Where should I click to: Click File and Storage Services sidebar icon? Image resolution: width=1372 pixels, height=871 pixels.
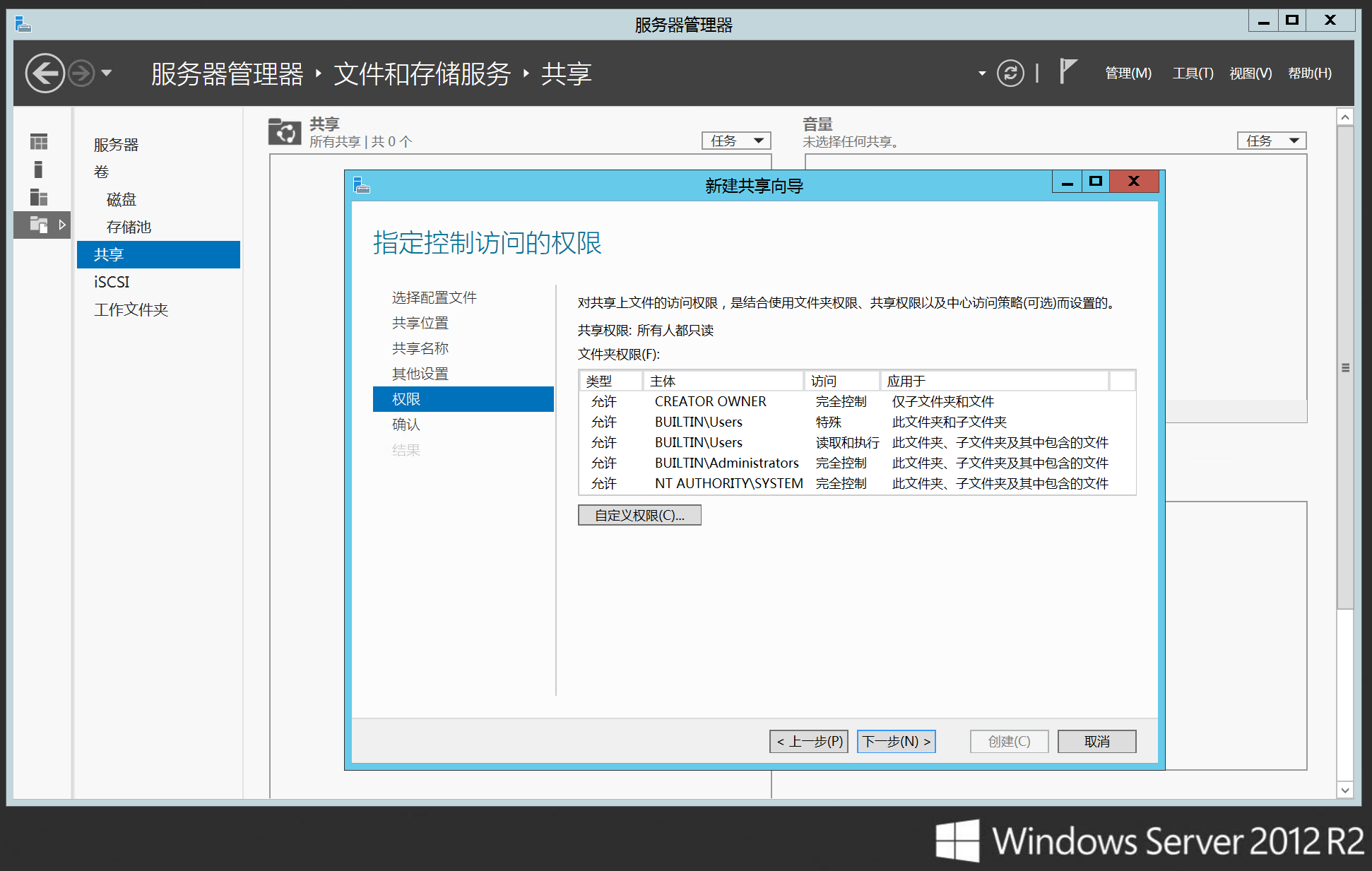(x=39, y=225)
